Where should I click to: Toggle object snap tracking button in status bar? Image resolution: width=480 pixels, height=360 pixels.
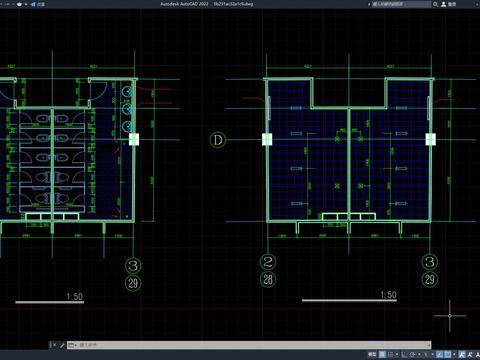click(440, 354)
